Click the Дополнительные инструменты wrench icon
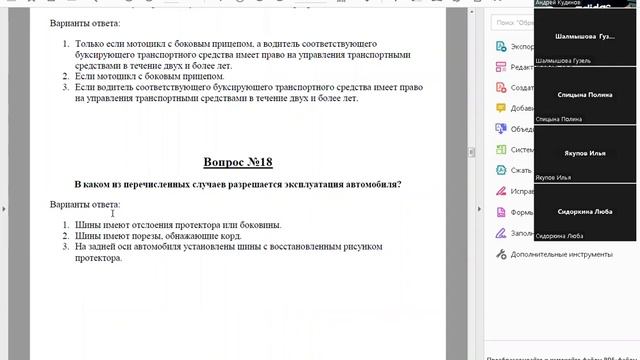640x360 pixels. 501,254
